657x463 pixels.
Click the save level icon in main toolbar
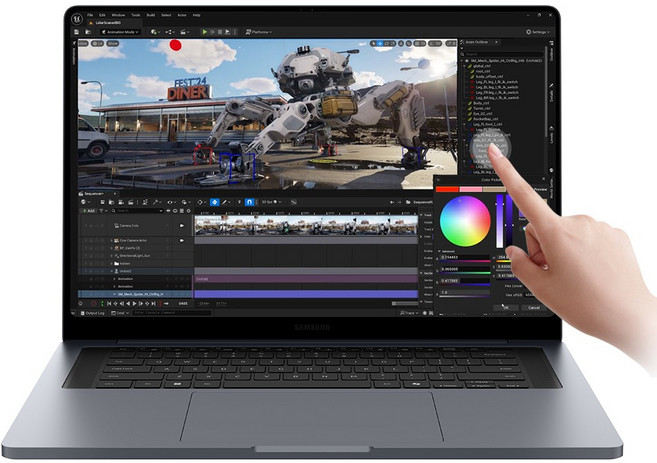pyautogui.click(x=77, y=32)
